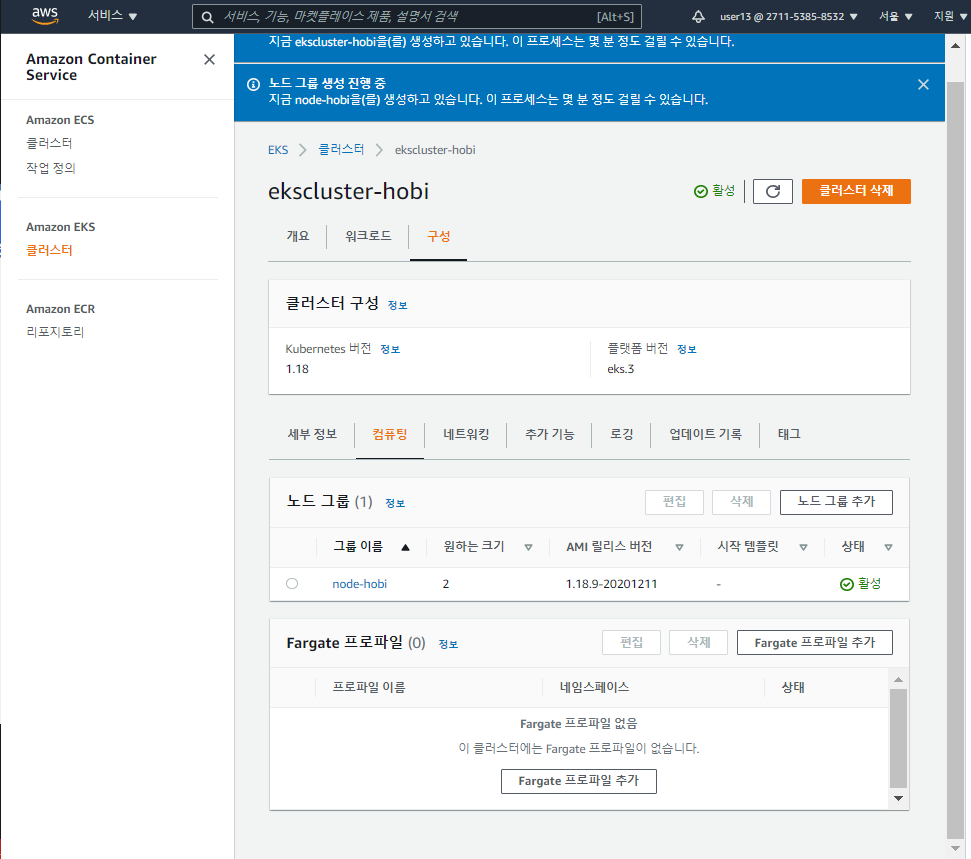Open the notifications bell icon
Viewport: 971px width, 859px height.
698,17
